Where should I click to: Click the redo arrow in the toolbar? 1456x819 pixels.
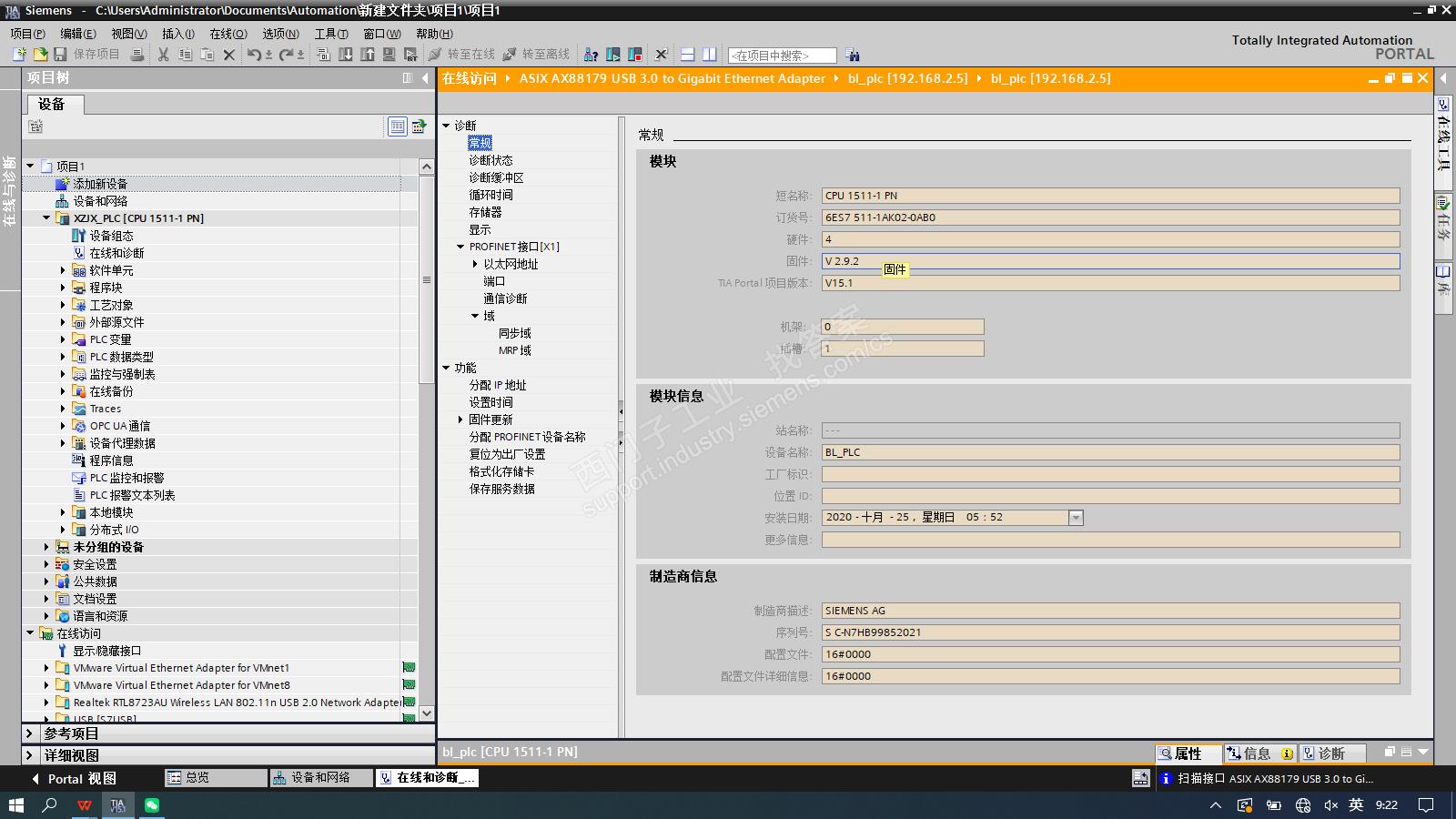[x=287, y=55]
